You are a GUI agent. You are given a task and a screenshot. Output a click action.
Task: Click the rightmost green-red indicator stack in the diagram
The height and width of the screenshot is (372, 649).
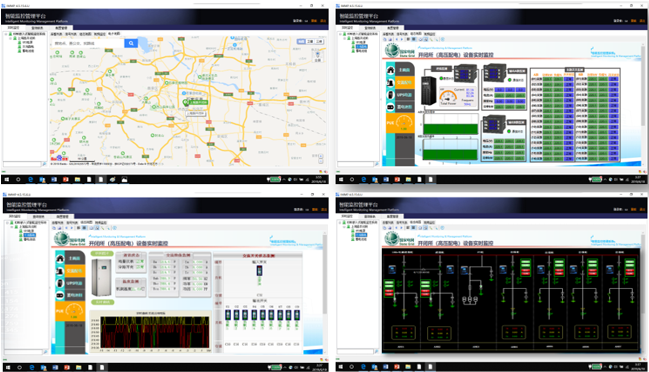630,267
